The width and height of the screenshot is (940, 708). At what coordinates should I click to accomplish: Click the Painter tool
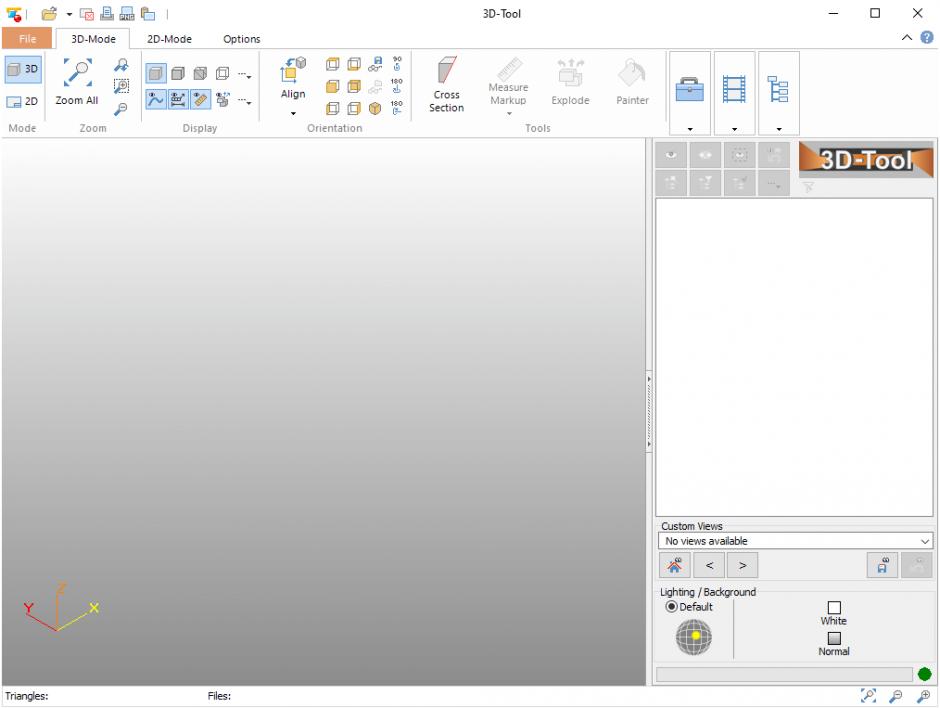point(632,83)
